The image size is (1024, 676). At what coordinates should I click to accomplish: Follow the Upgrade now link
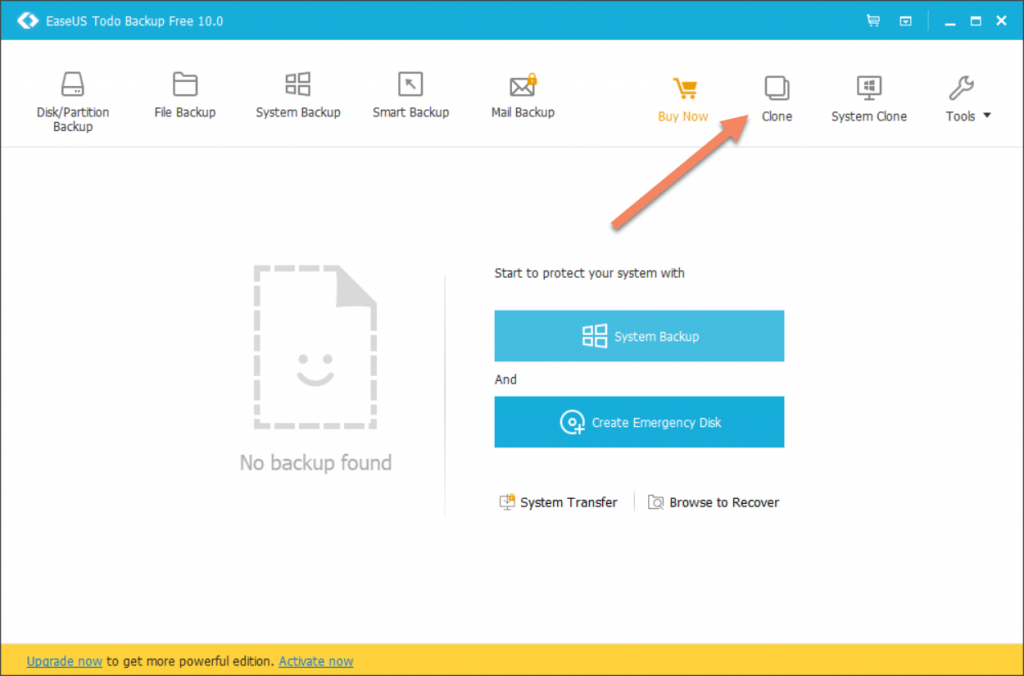[64, 661]
